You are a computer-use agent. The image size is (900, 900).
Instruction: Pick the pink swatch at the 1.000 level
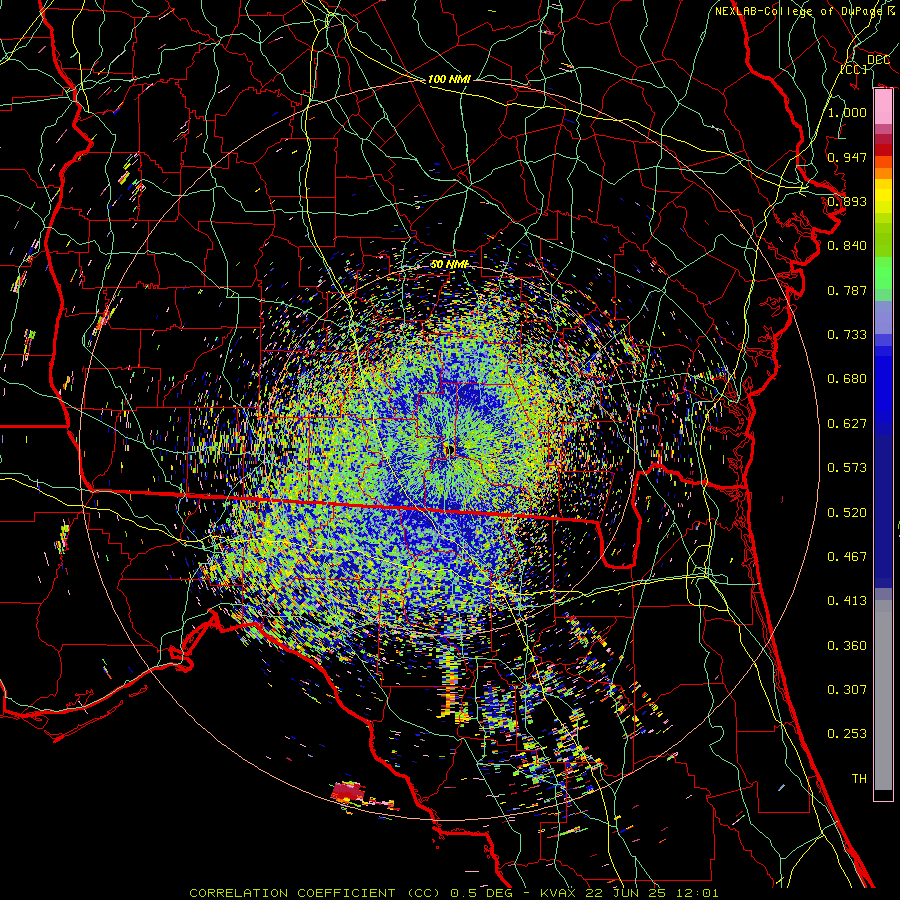tap(883, 107)
